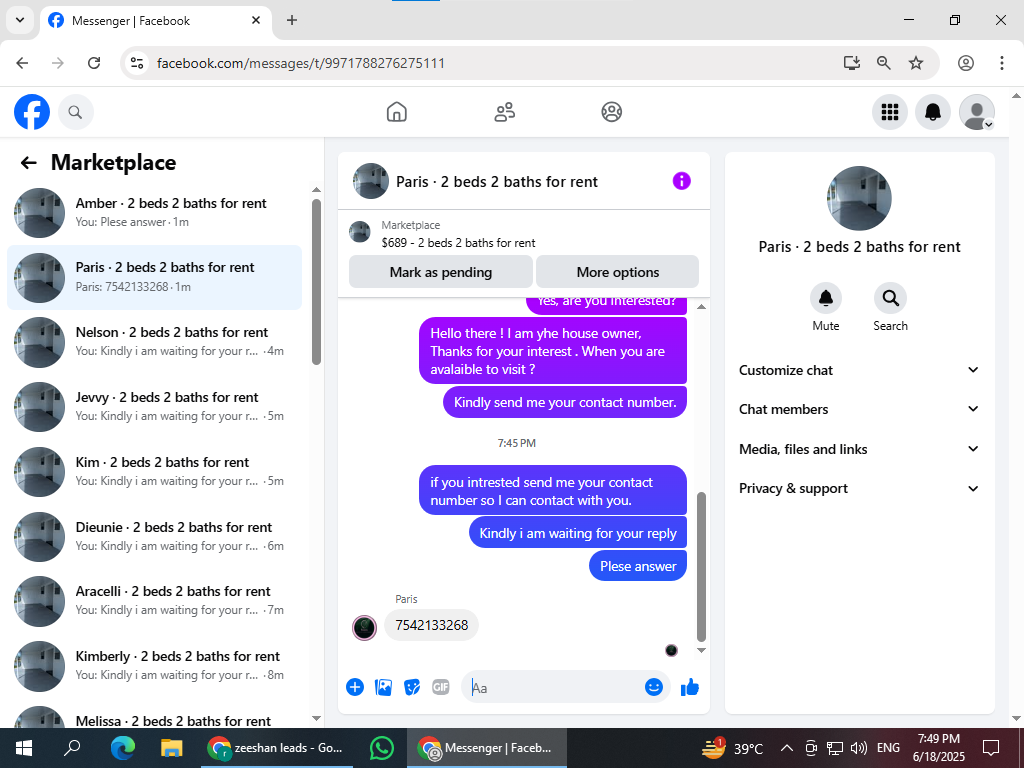Select the Messenger | Facebook tab
This screenshot has width=1024, height=768.
pyautogui.click(x=155, y=21)
